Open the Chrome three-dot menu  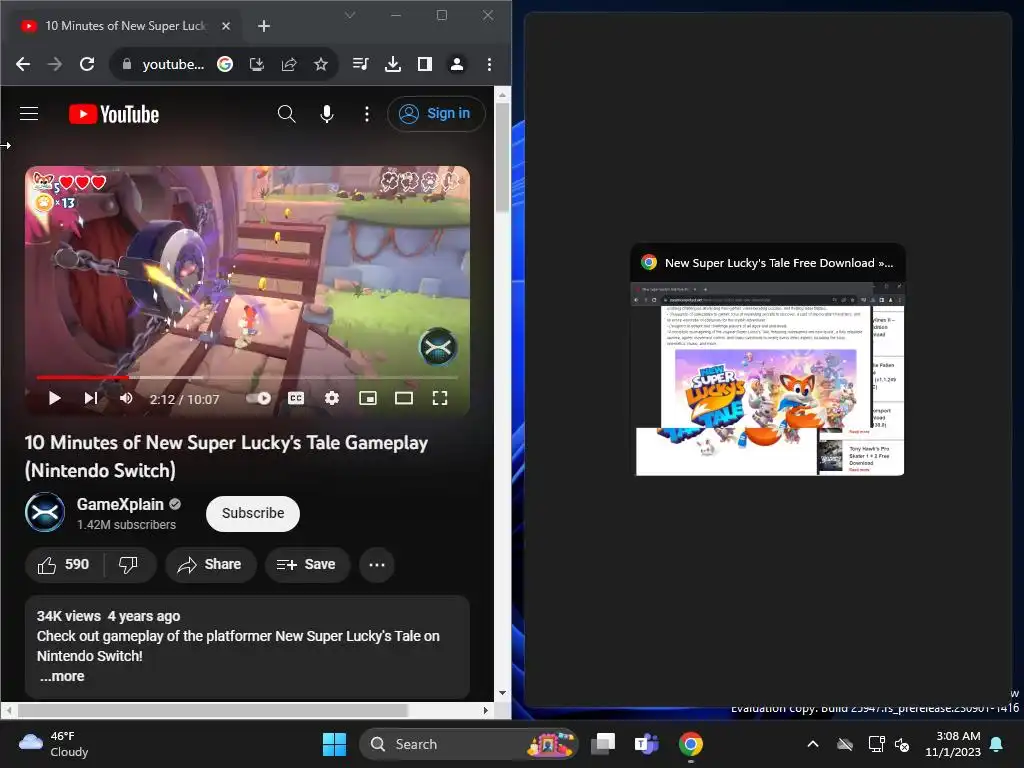(489, 64)
